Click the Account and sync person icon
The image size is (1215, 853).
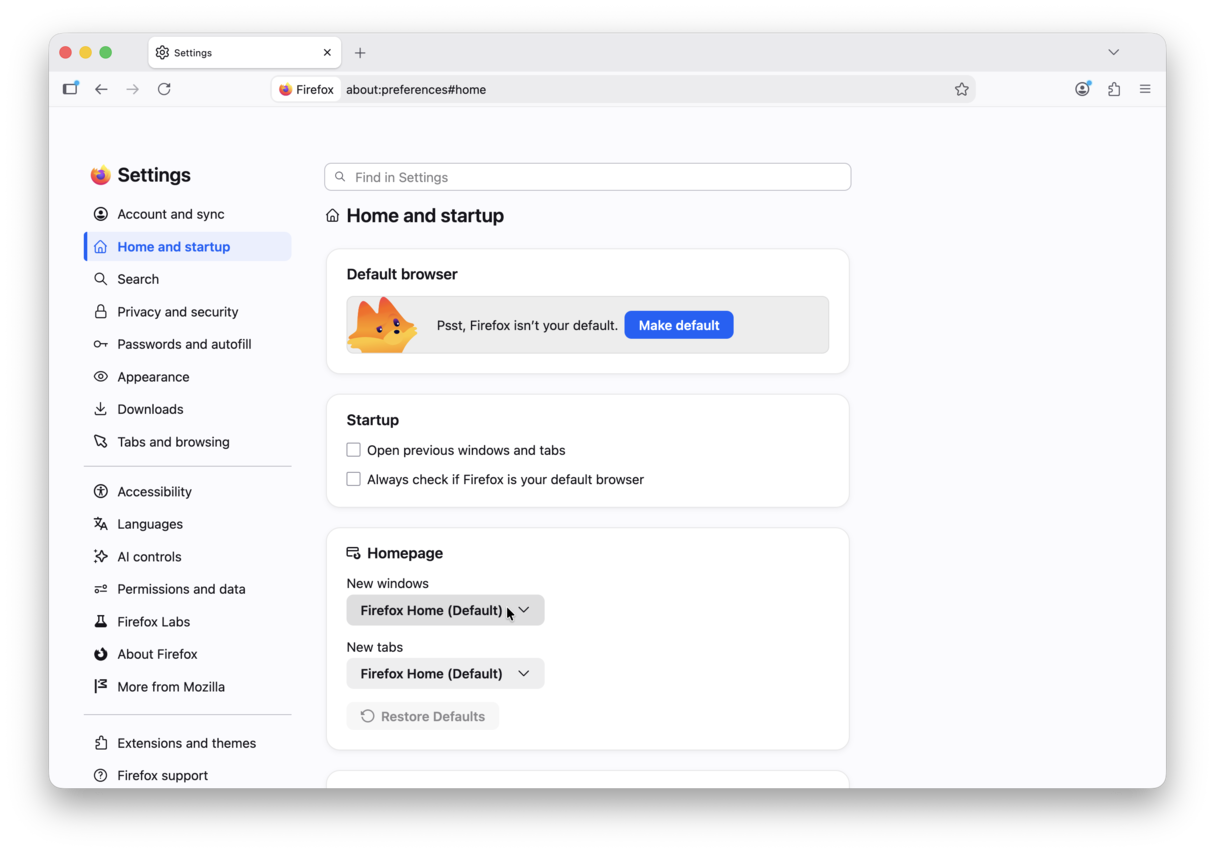pyautogui.click(x=101, y=214)
